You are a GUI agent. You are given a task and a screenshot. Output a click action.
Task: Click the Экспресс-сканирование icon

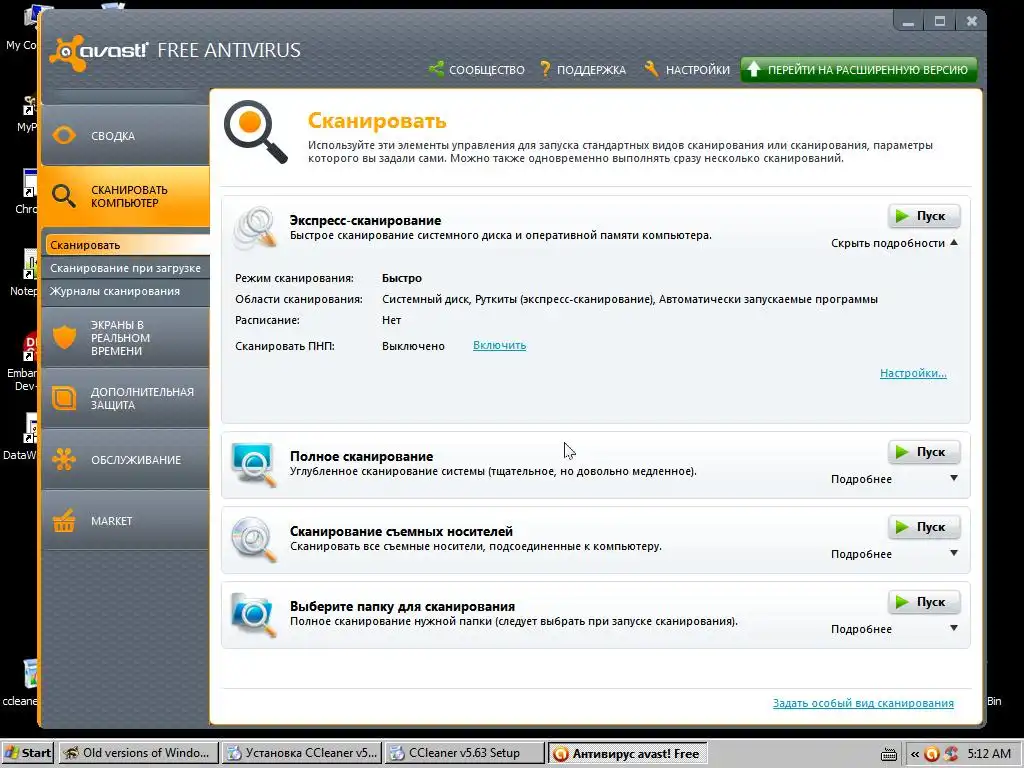pos(255,228)
